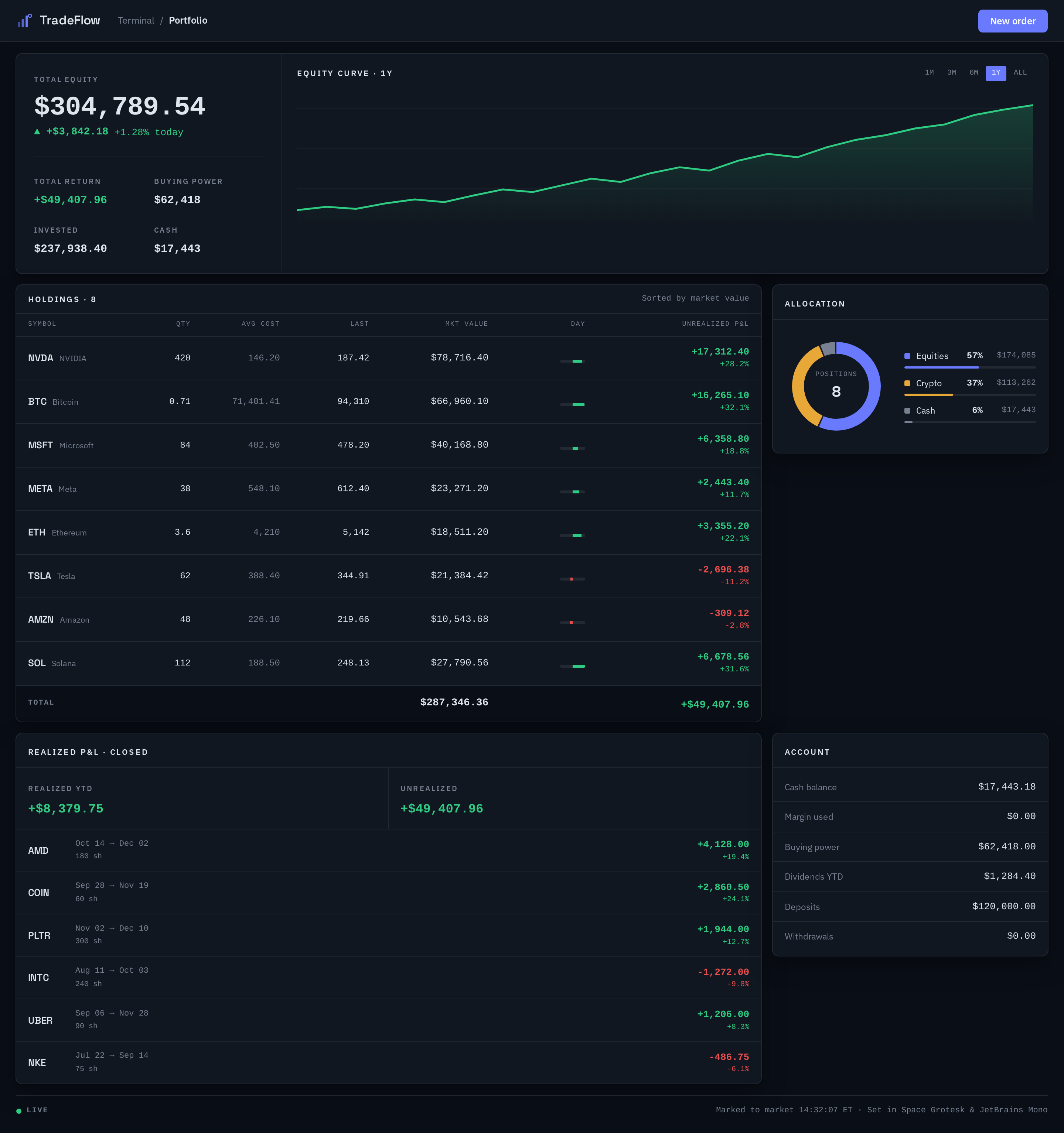The image size is (1064, 1133).
Task: Select the PLTR closed trade
Action: [388, 936]
